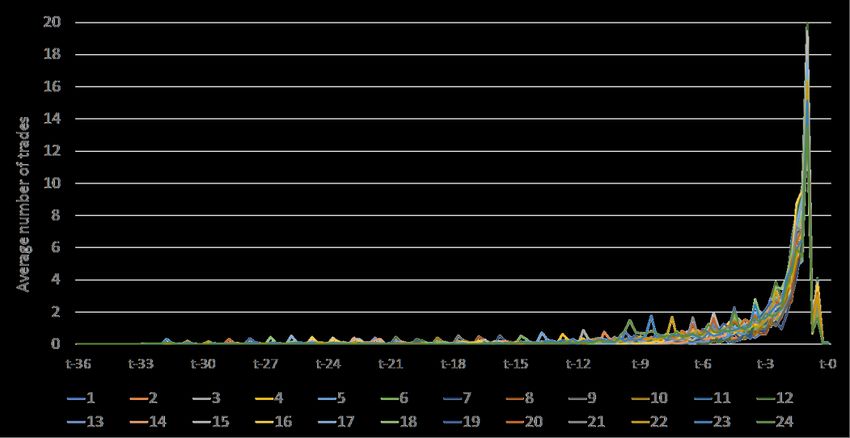Click legend entry for series 12
The height and width of the screenshot is (438, 850).
[x=776, y=398]
